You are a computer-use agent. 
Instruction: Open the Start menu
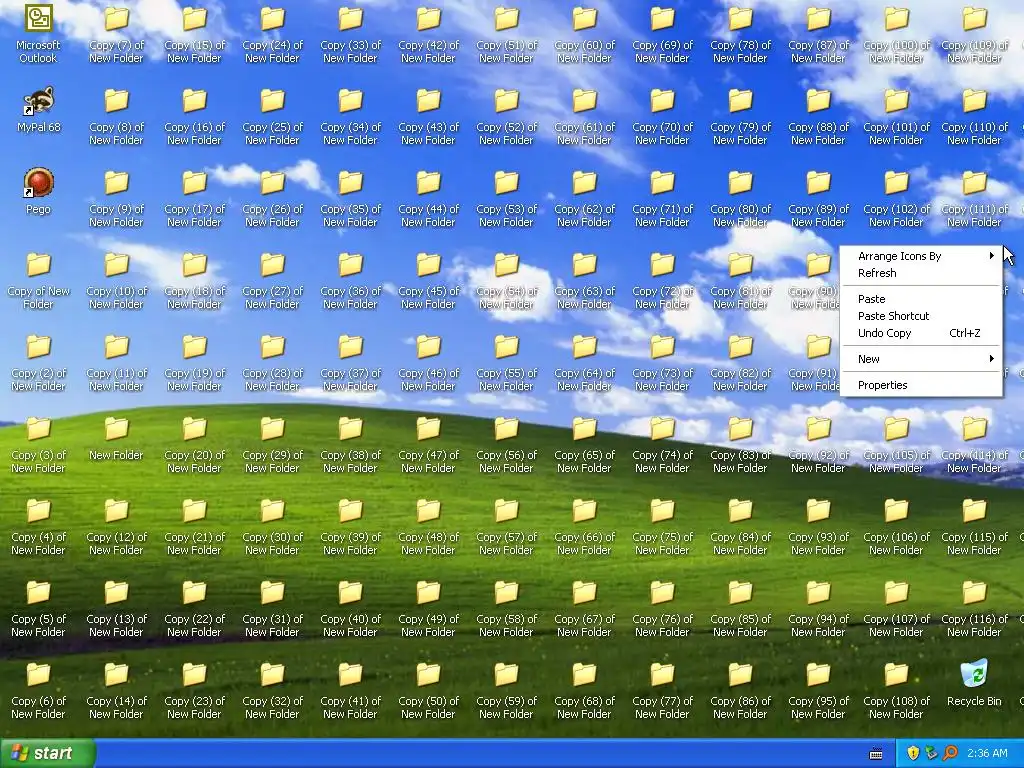47,753
